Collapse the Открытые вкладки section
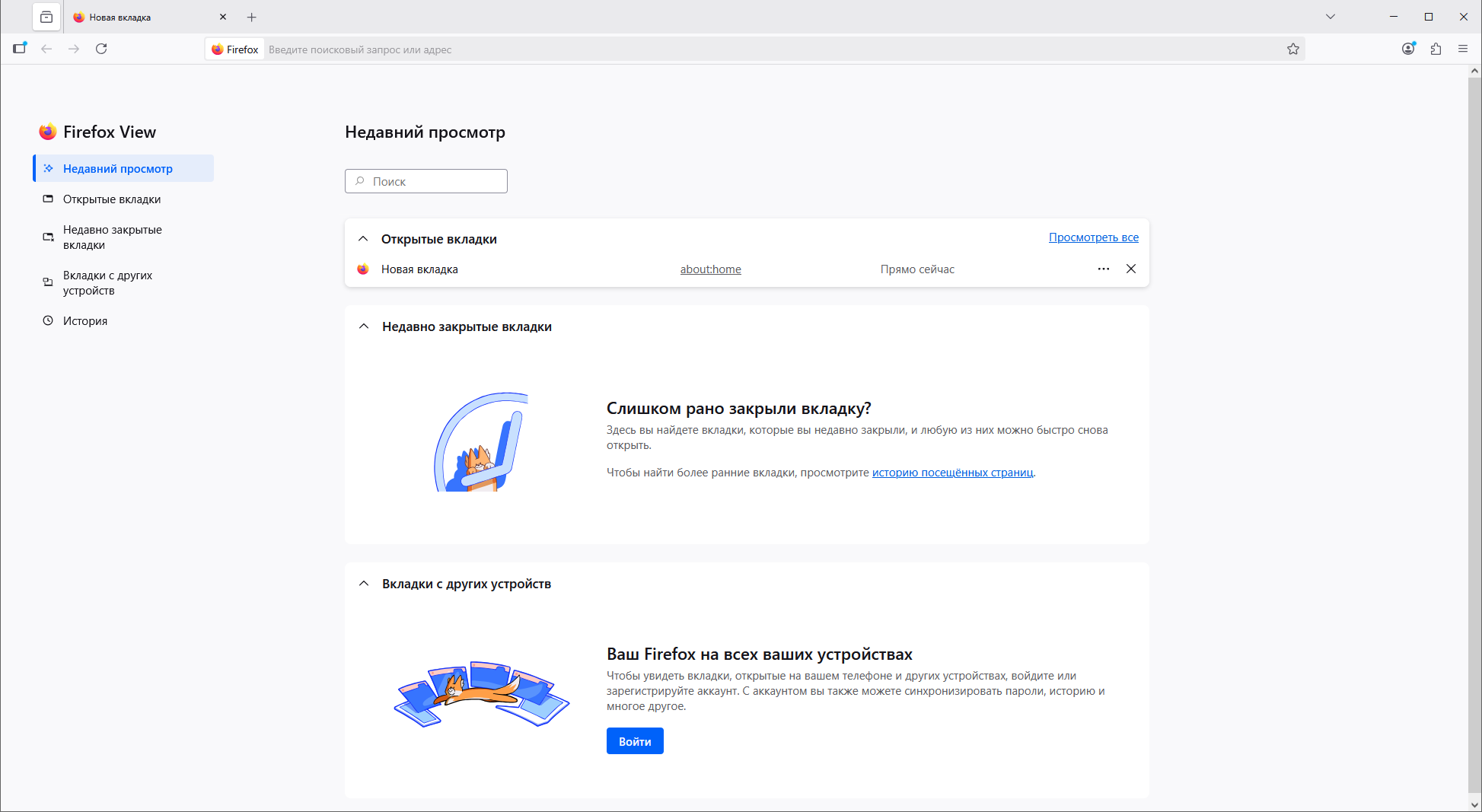This screenshot has height=812, width=1482. [363, 239]
